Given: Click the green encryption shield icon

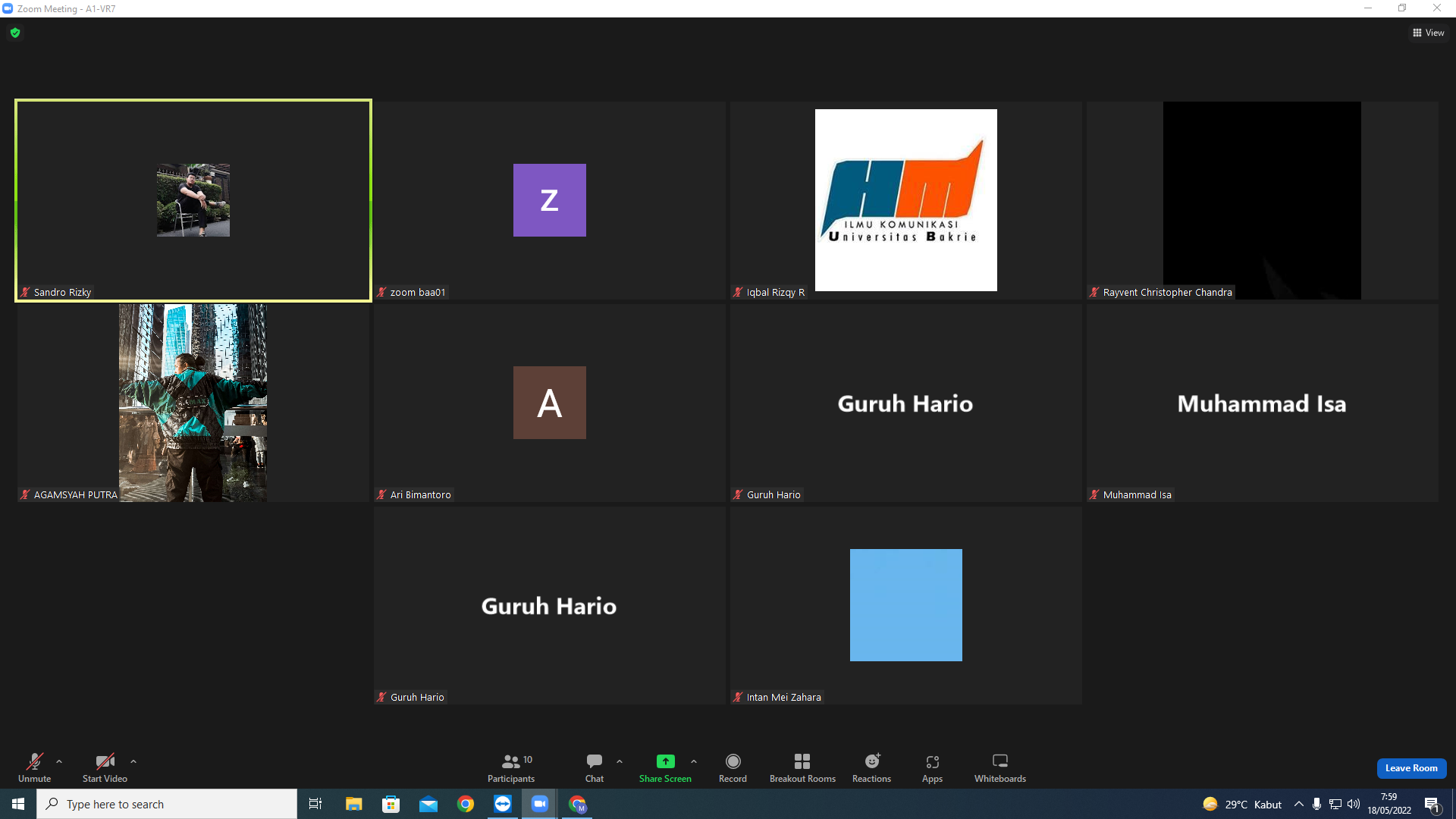Looking at the screenshot, I should pos(15,33).
